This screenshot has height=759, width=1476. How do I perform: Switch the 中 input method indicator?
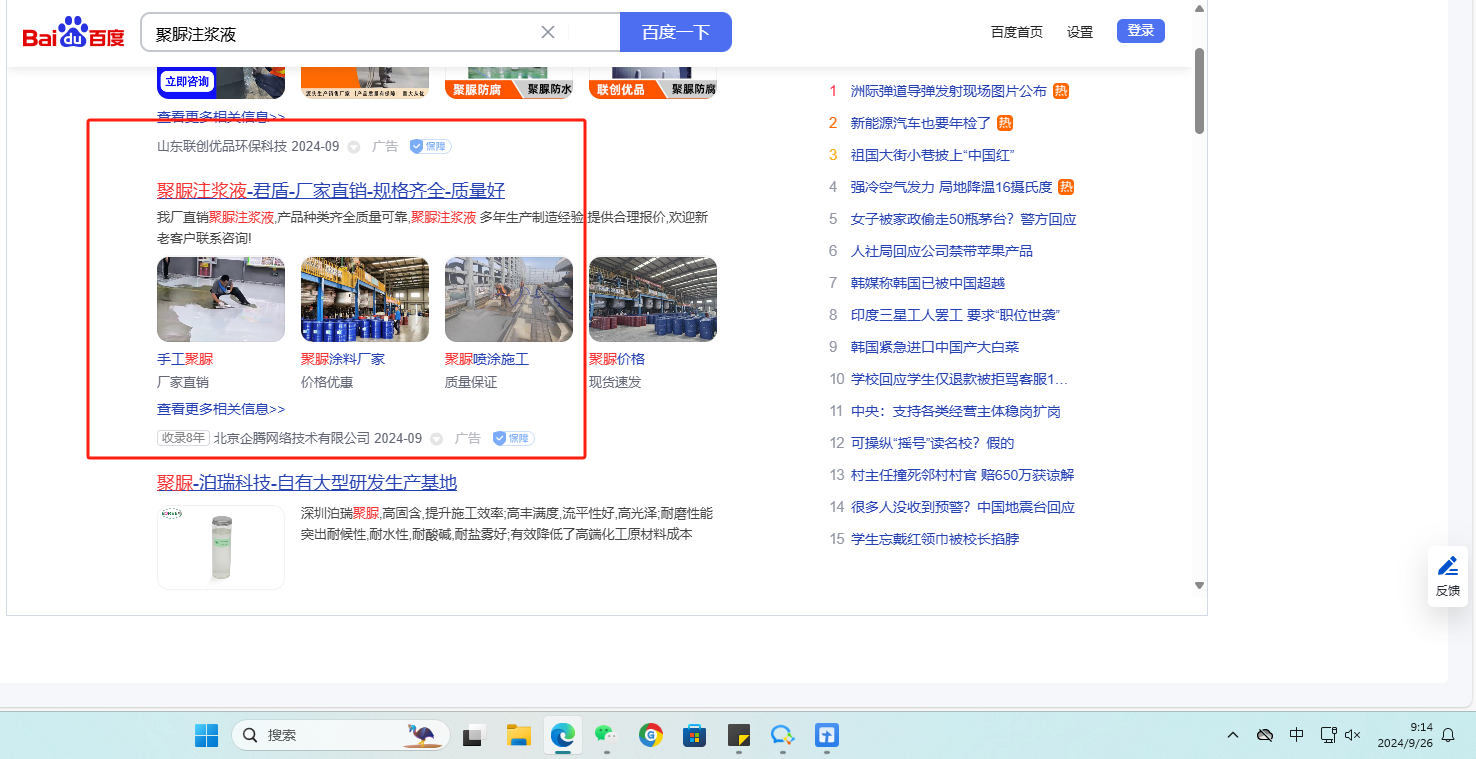click(1296, 735)
